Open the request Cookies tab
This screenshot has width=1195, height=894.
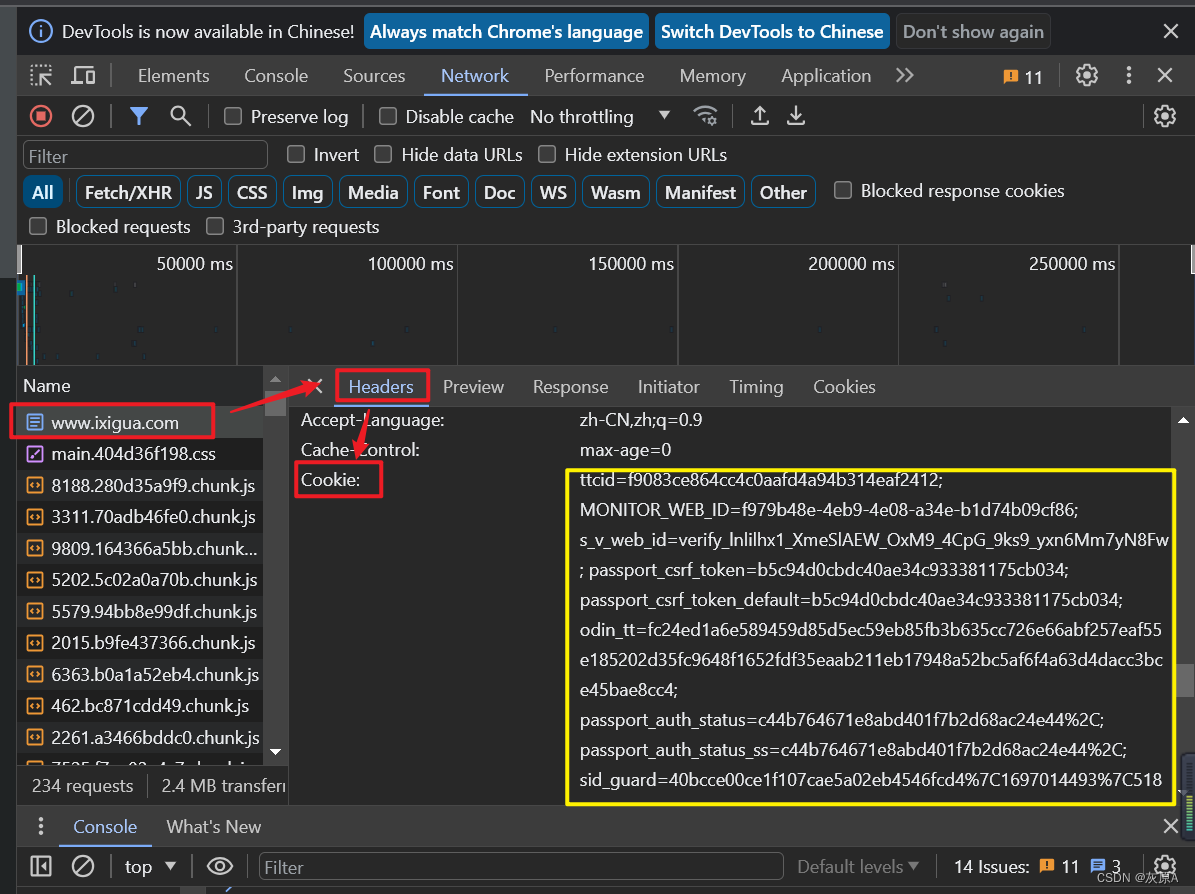pos(844,386)
